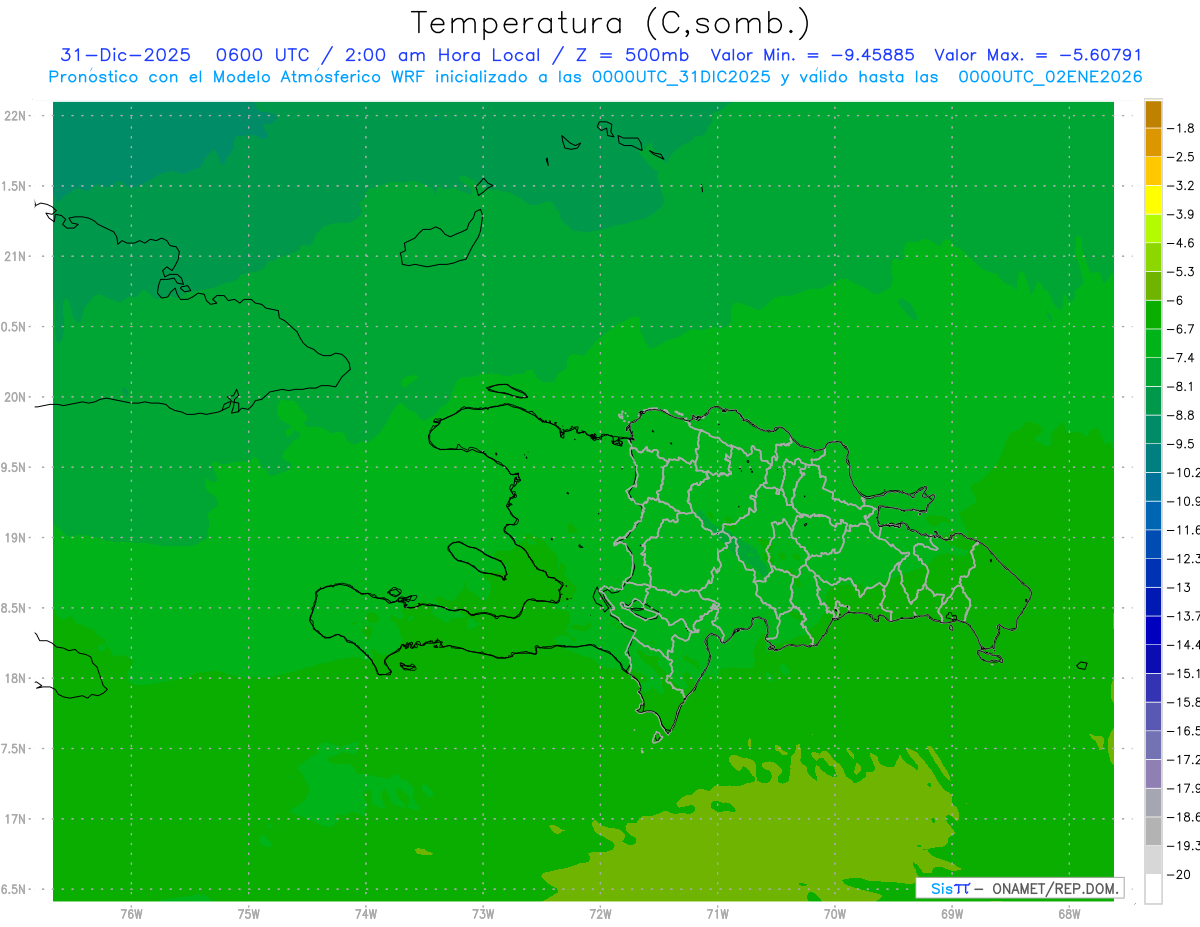The height and width of the screenshot is (927, 1200).
Task: Click the '75W' longitude label
Action: pos(249,914)
